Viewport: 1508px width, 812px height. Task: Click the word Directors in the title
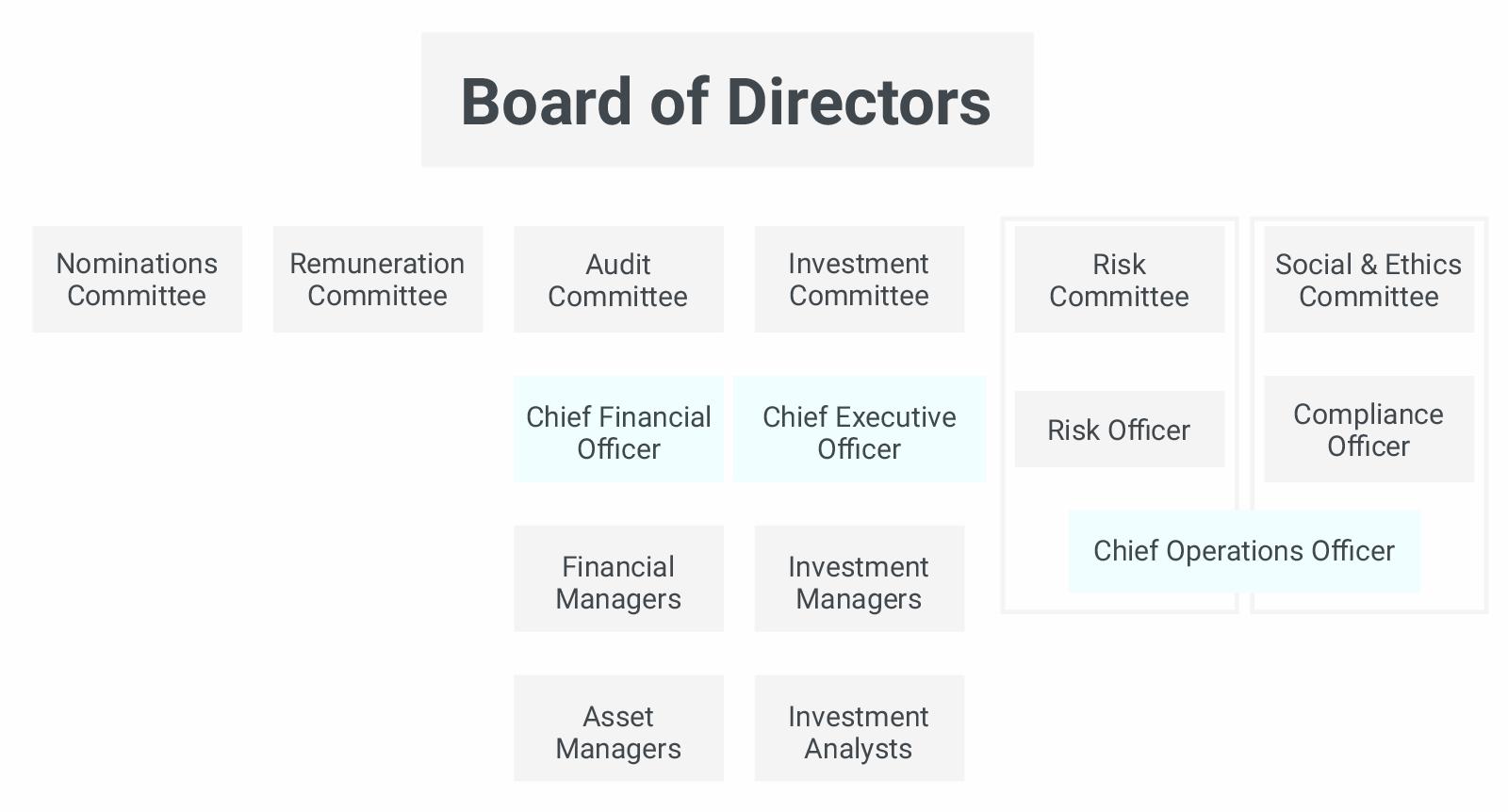[x=859, y=102]
